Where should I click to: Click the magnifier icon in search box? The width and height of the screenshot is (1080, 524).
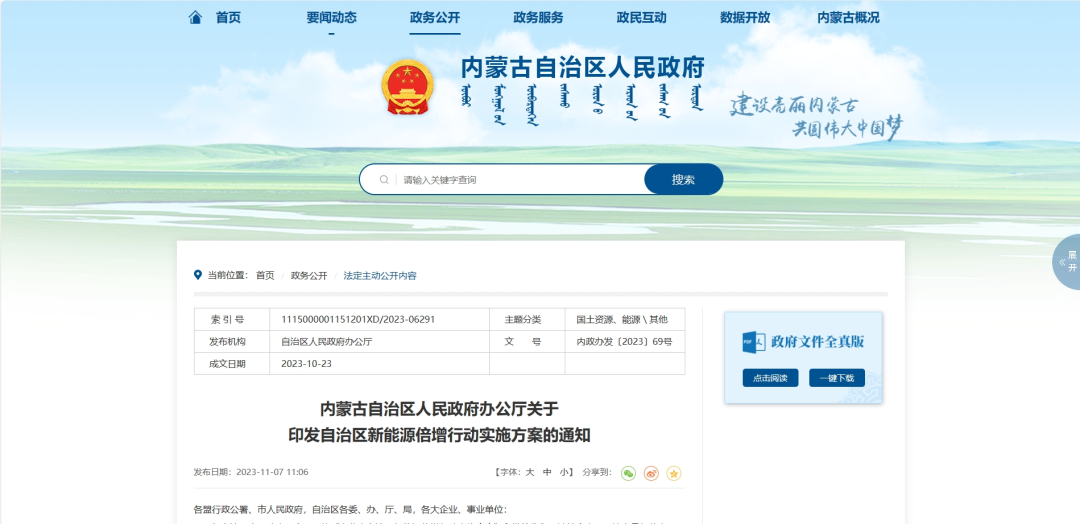384,180
